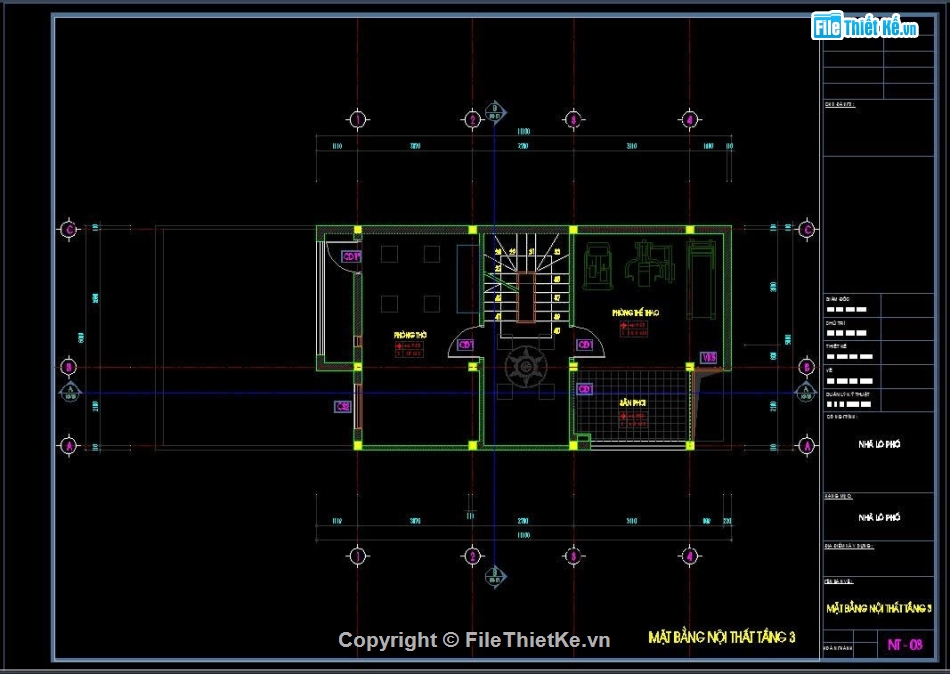Click grid bubble 1 above the plan
The image size is (950, 674).
point(357,120)
